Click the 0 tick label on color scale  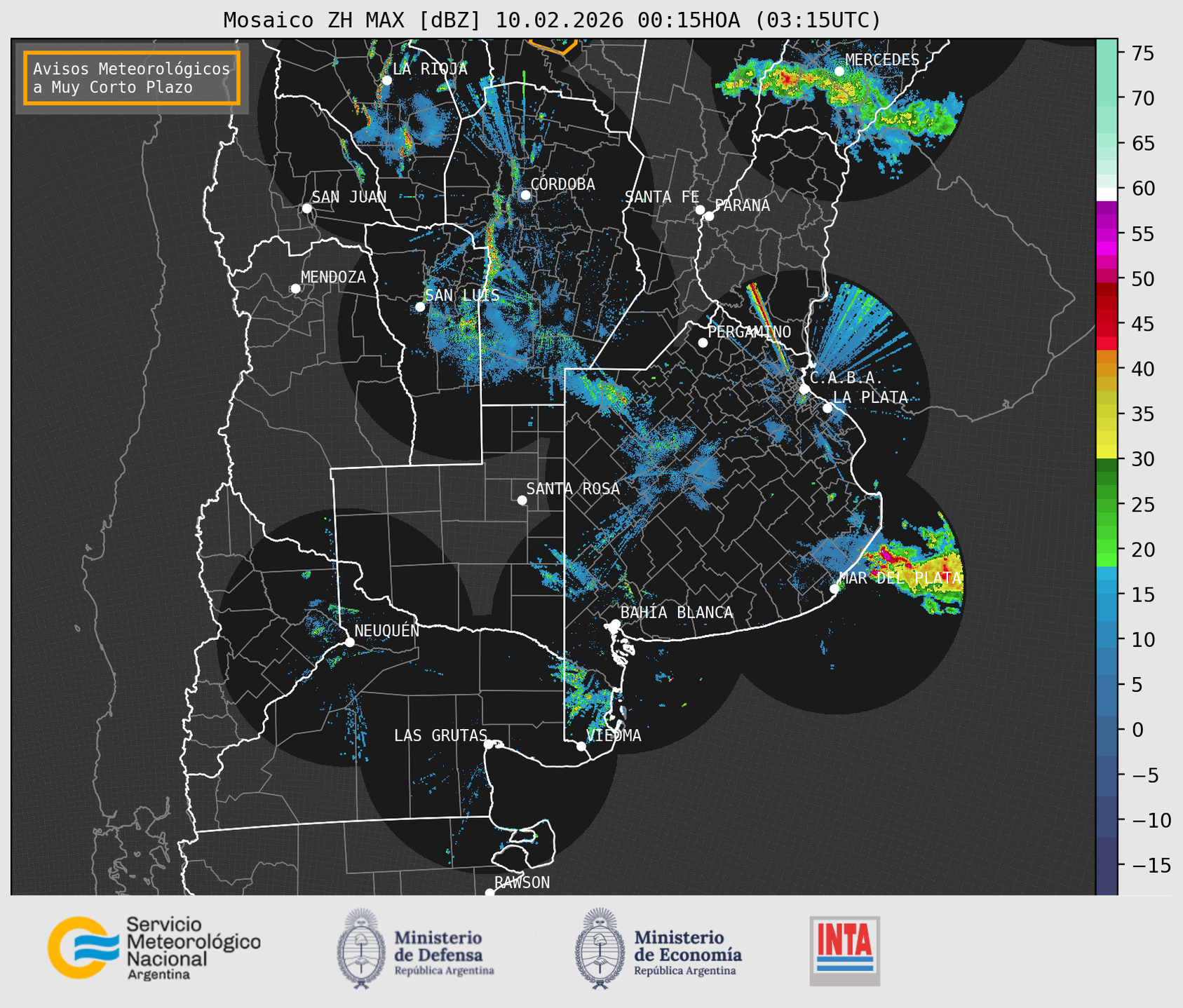click(1136, 730)
